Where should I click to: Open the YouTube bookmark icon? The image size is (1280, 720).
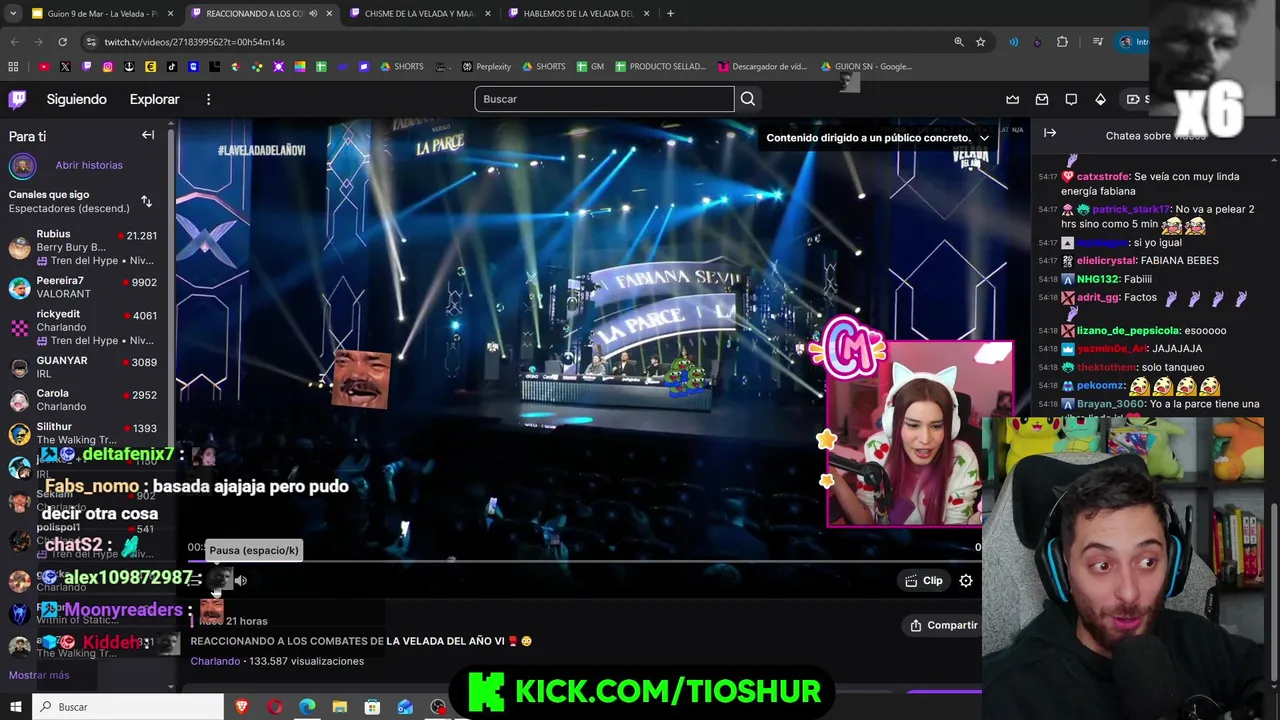click(44, 67)
